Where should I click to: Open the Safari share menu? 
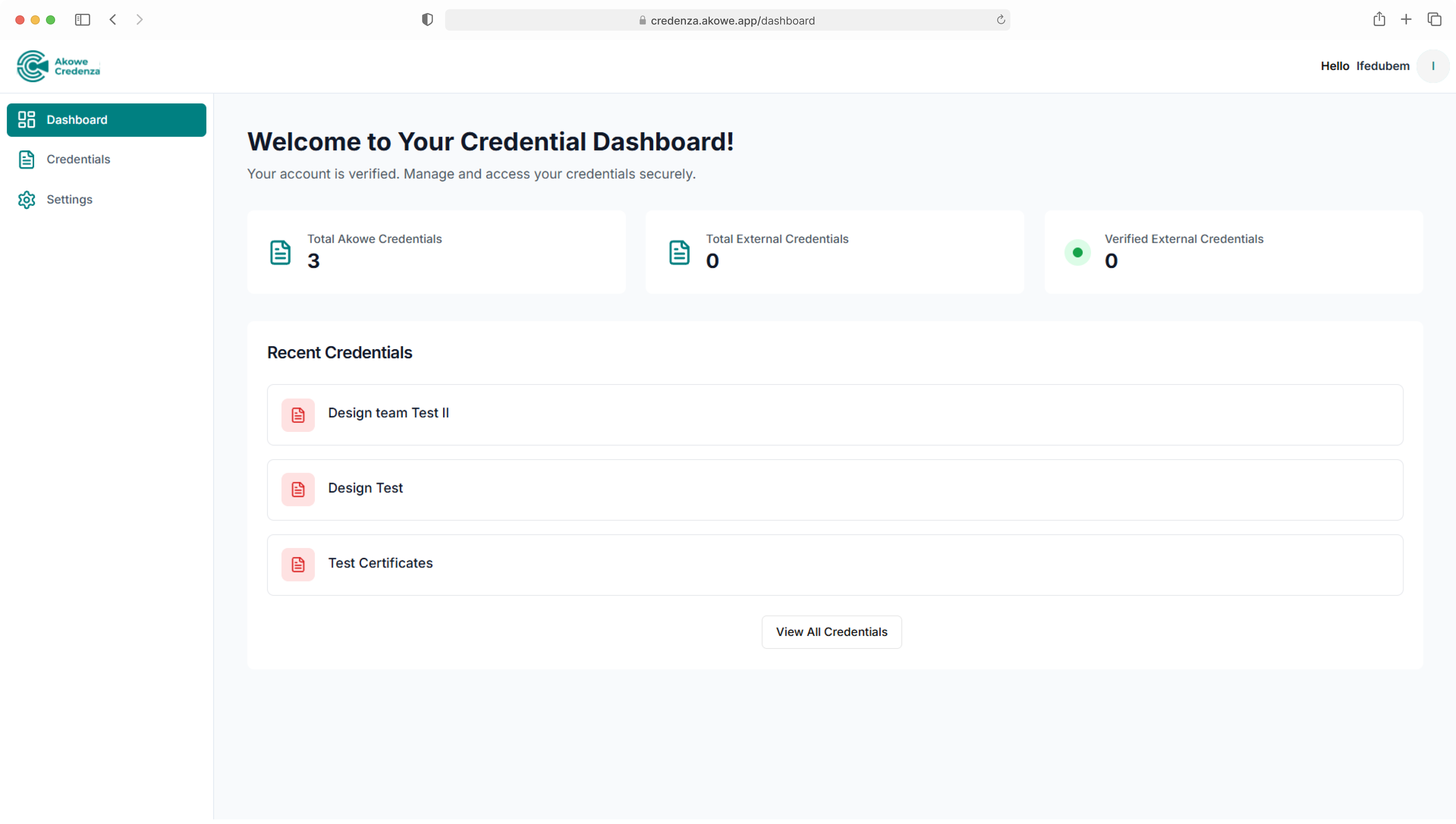tap(1379, 20)
